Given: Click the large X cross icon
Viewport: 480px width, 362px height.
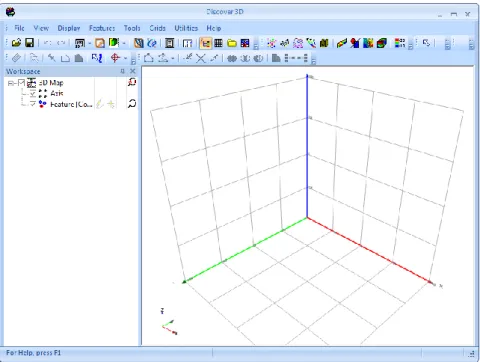Looking at the screenshot, I should pos(201,58).
